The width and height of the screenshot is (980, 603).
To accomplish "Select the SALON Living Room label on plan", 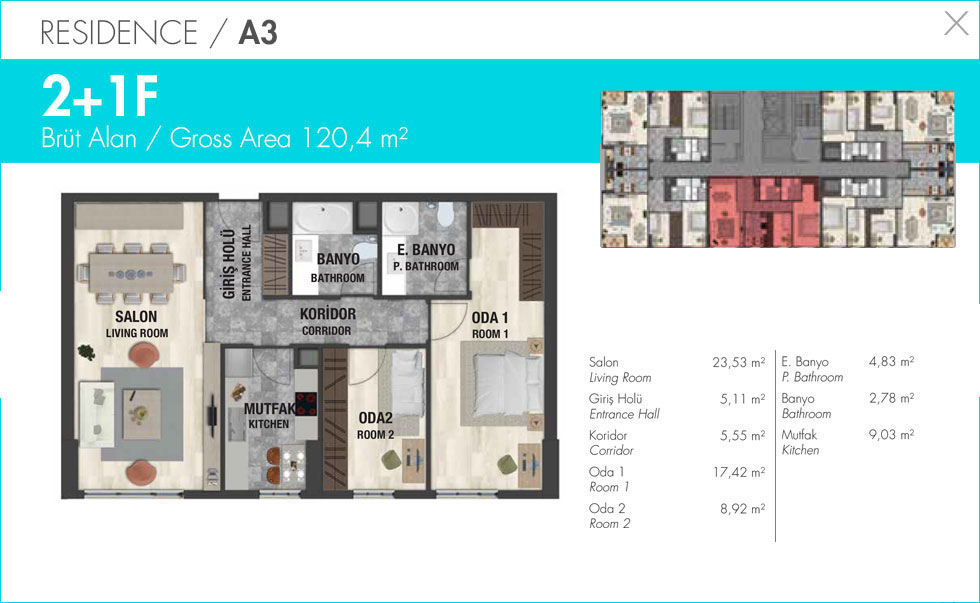I will click(137, 325).
